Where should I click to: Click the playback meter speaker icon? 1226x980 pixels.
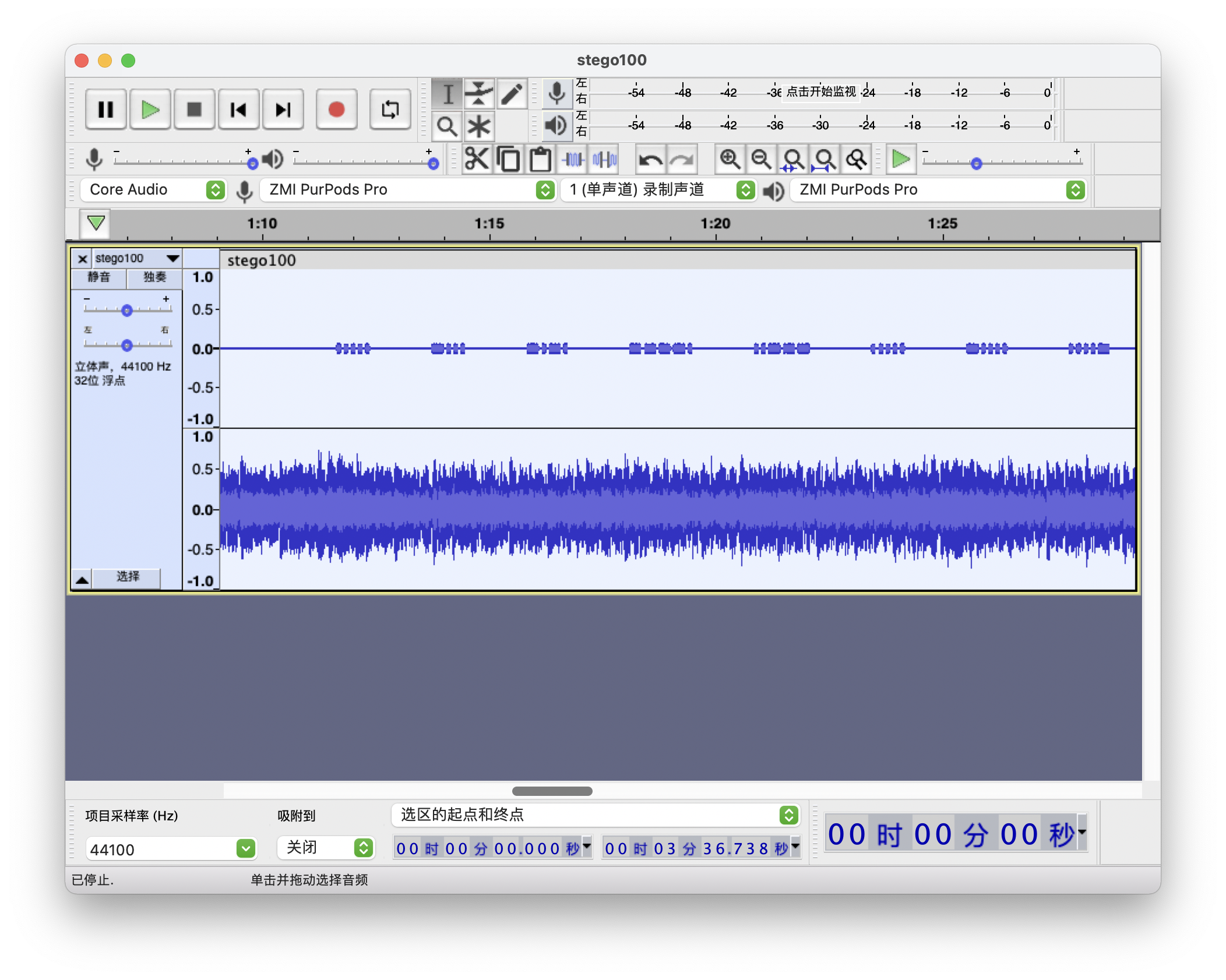(x=556, y=125)
